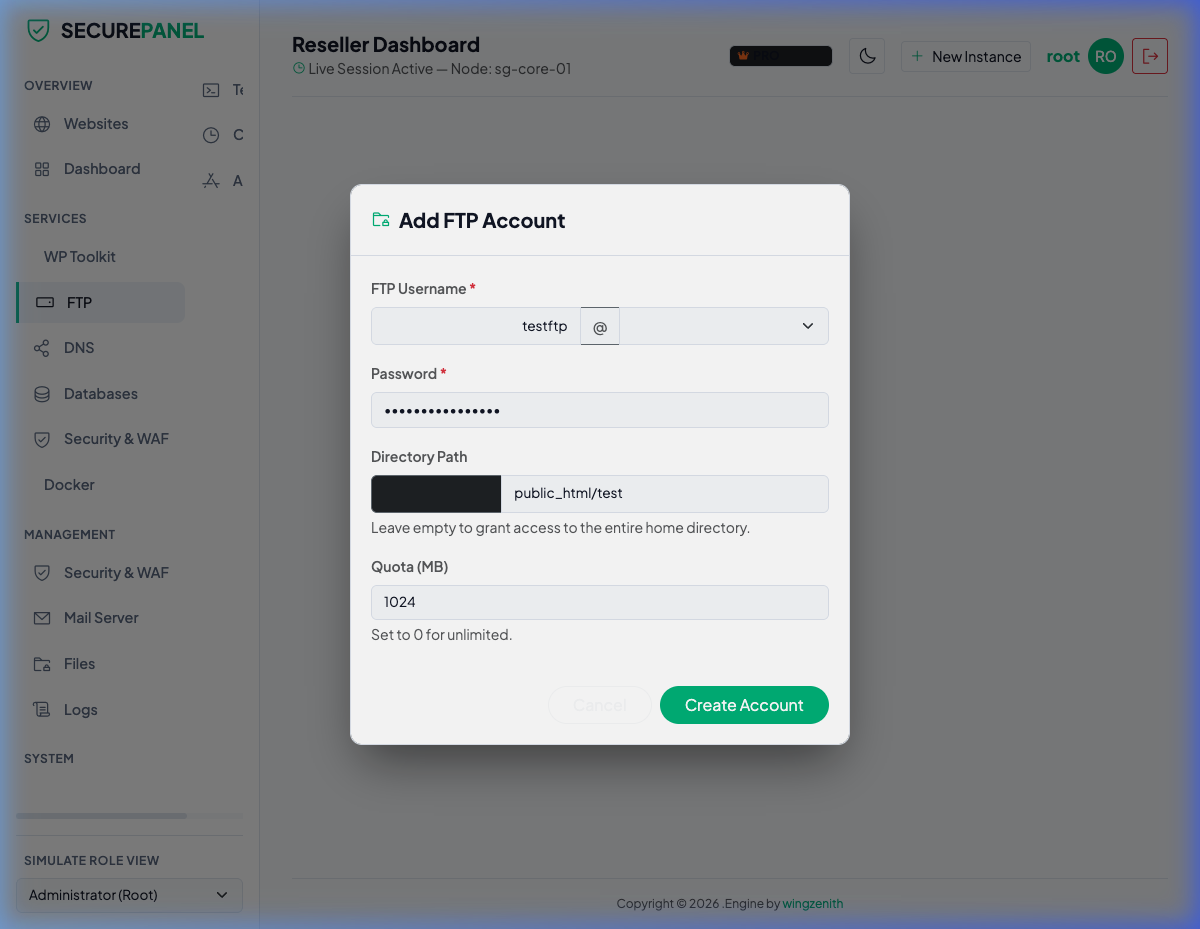The height and width of the screenshot is (929, 1200).
Task: Click the redacted directory path prefix
Action: (x=436, y=494)
